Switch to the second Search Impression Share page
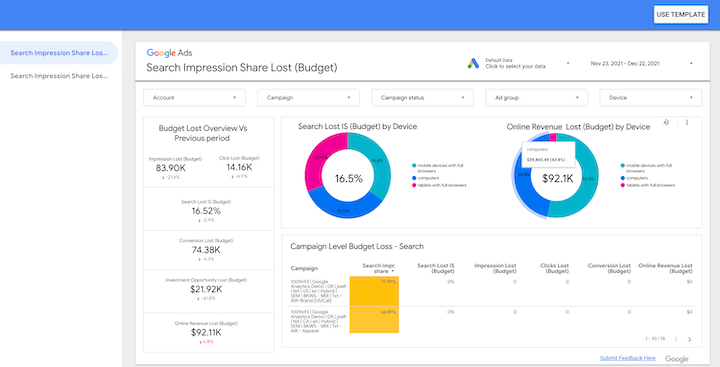 point(59,76)
